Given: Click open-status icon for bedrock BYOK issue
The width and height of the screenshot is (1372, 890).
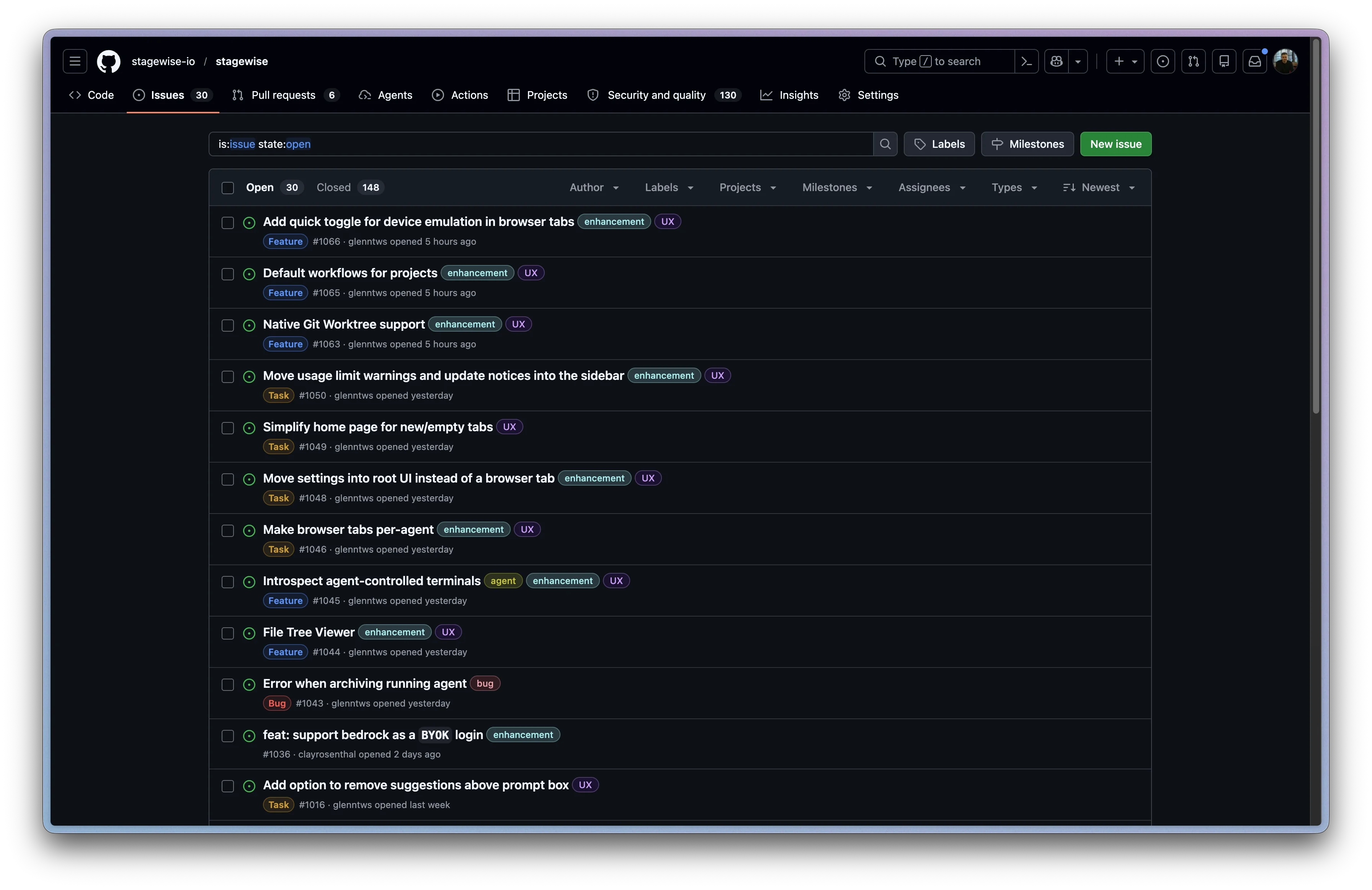Looking at the screenshot, I should pyautogui.click(x=249, y=736).
